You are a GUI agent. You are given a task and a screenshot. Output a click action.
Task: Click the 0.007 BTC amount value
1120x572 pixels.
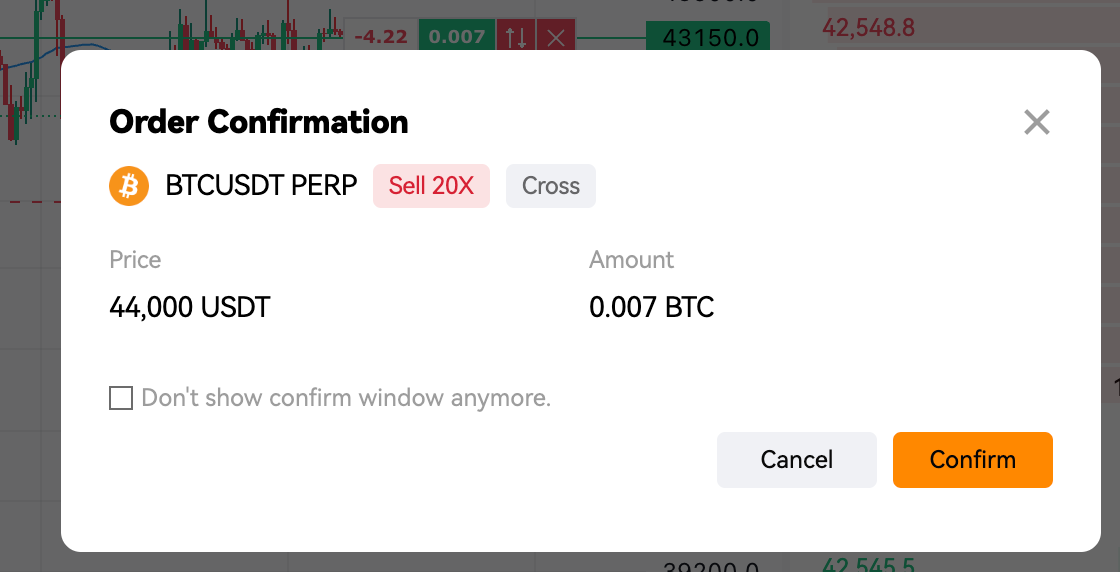pos(651,308)
